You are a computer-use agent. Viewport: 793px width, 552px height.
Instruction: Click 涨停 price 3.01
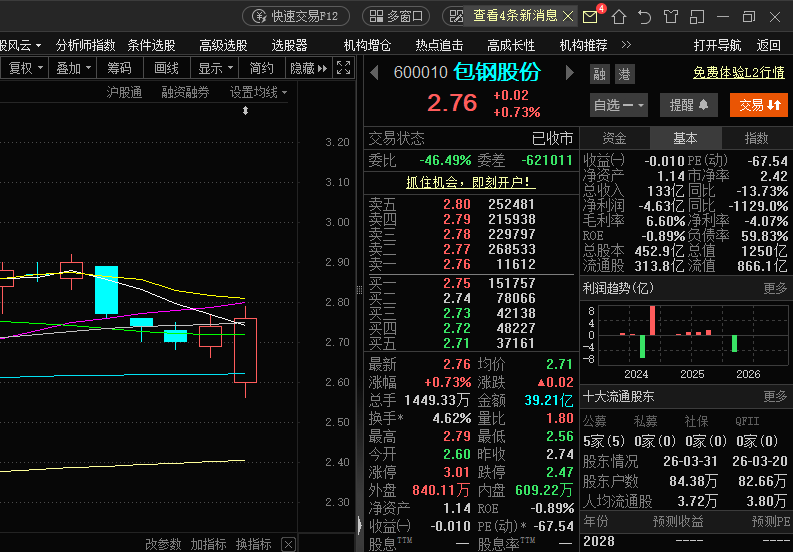click(456, 473)
